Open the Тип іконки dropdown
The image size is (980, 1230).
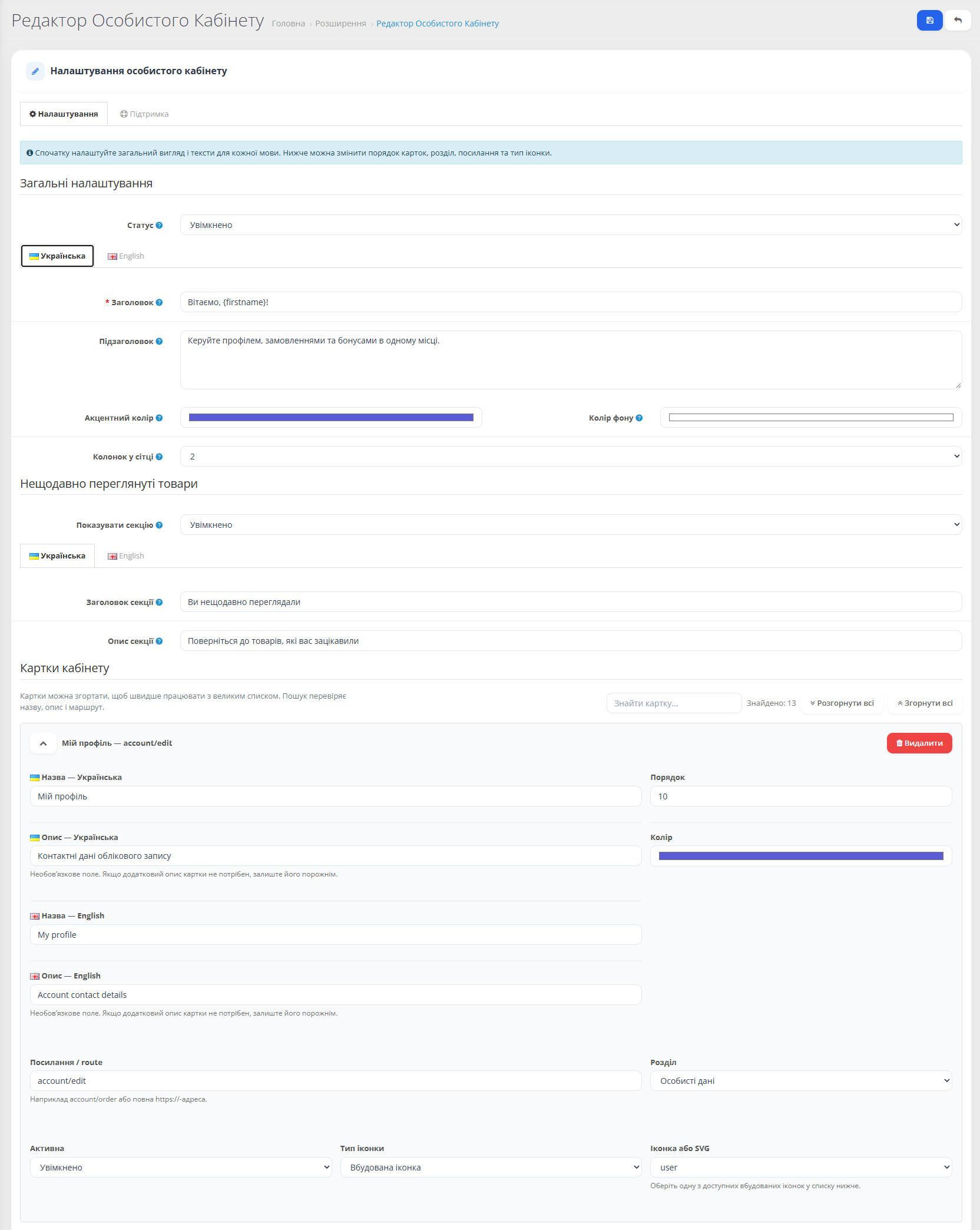491,1168
